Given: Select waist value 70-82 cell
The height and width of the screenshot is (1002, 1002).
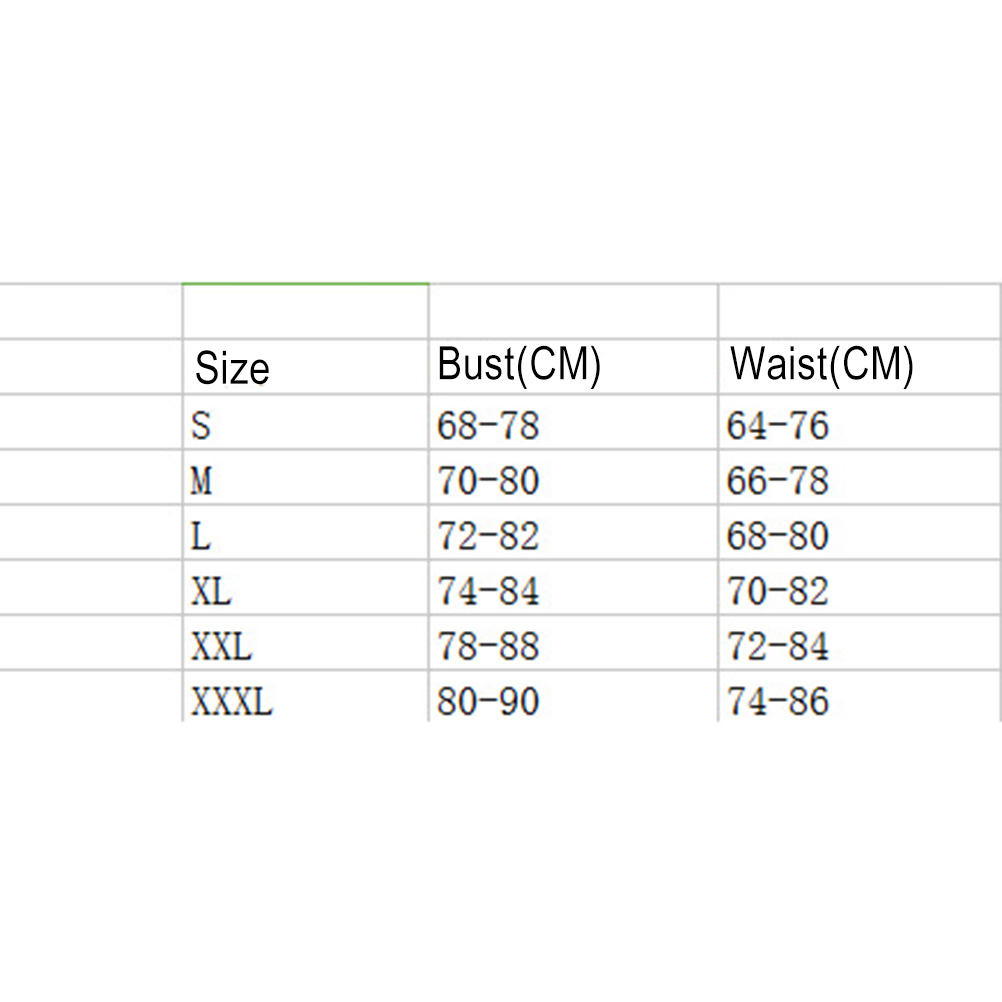Looking at the screenshot, I should click(x=778, y=592).
